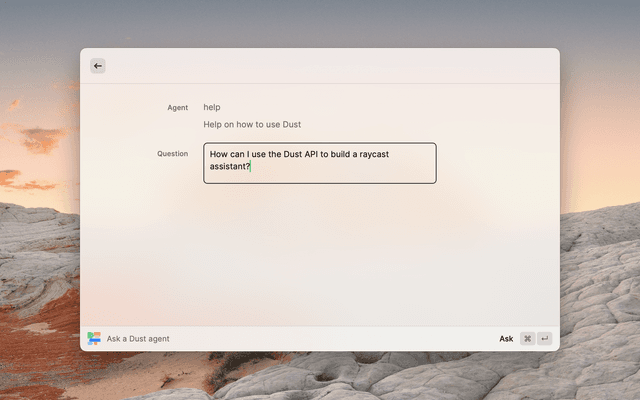Click the Dust logo icon

[94, 339]
